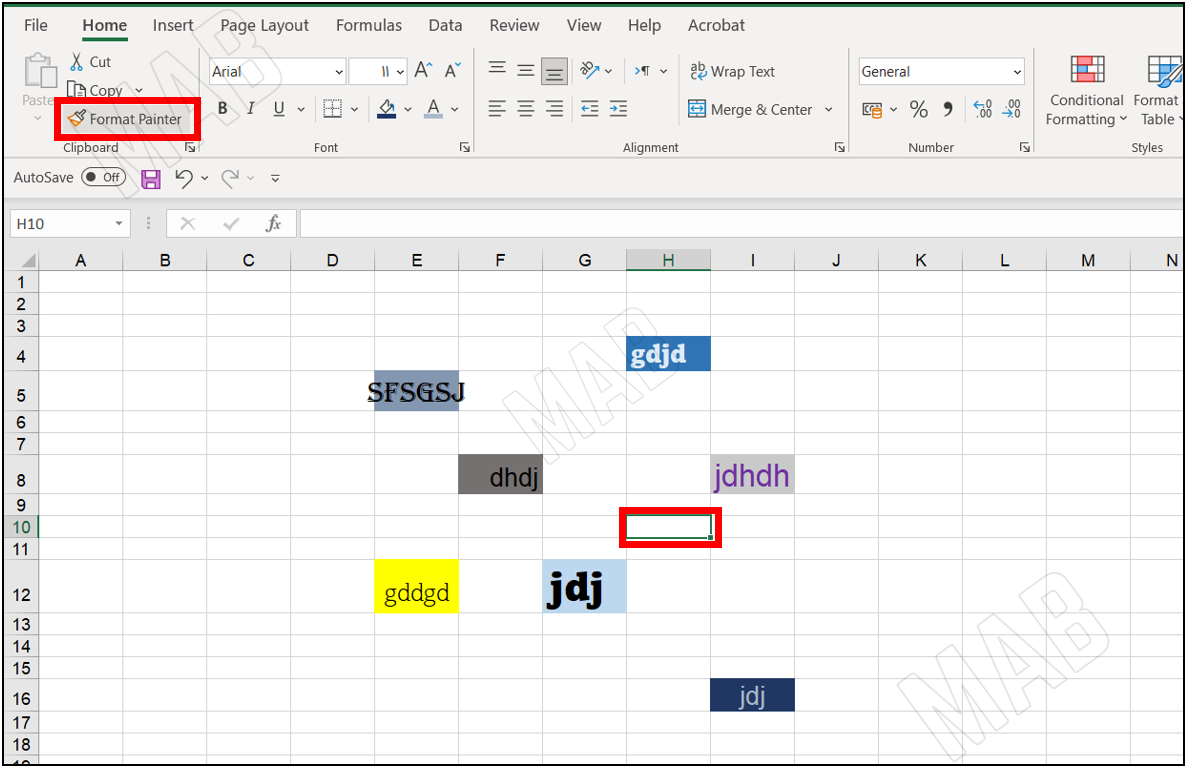Click Accounting Number Format icon
Image resolution: width=1187 pixels, height=768 pixels.
(x=872, y=110)
